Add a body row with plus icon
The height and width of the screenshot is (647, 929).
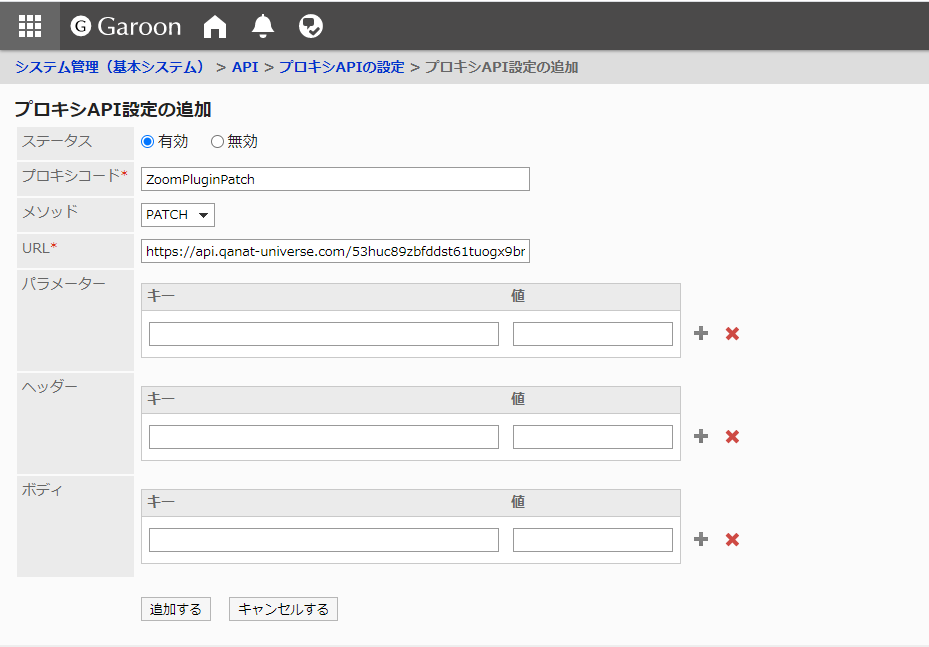pyautogui.click(x=701, y=540)
